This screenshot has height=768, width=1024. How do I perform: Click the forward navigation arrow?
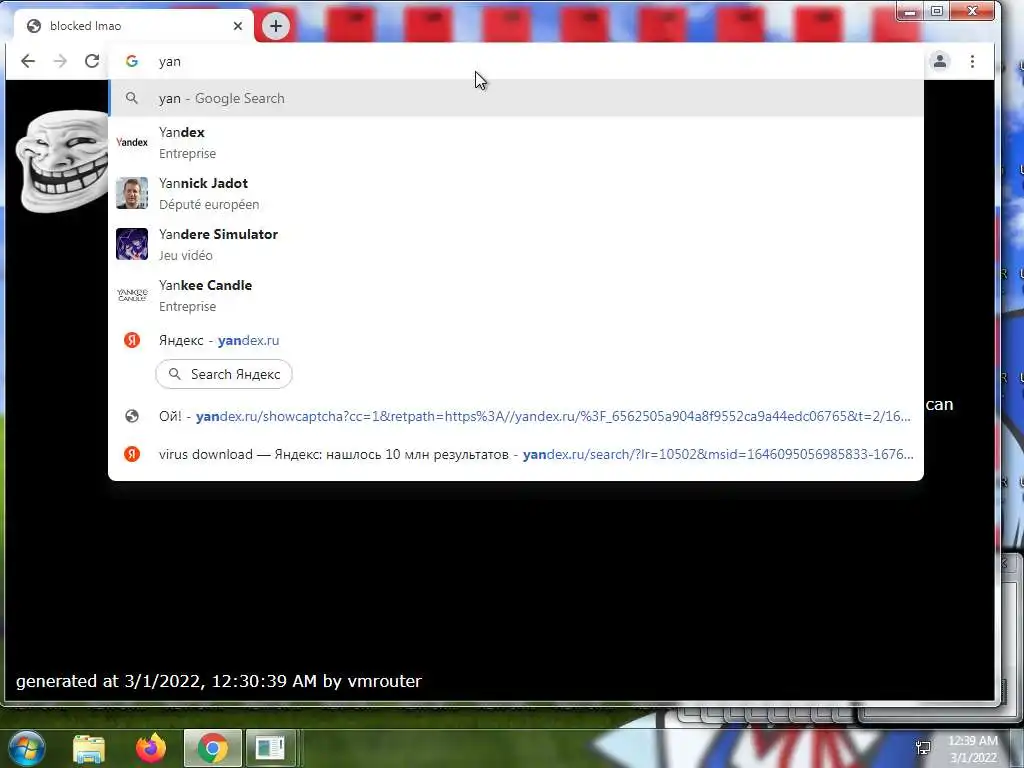click(x=60, y=61)
